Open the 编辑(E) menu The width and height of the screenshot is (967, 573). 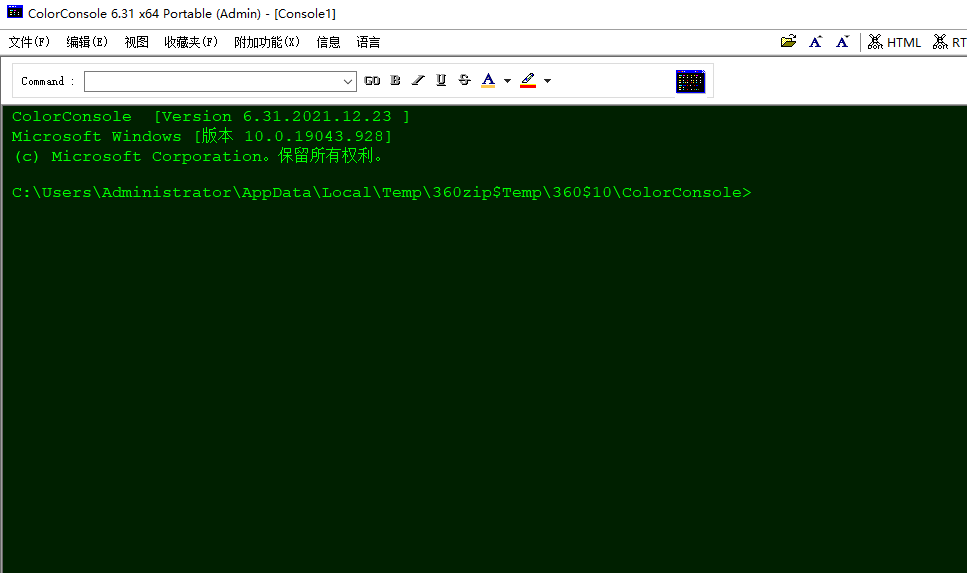(x=87, y=42)
